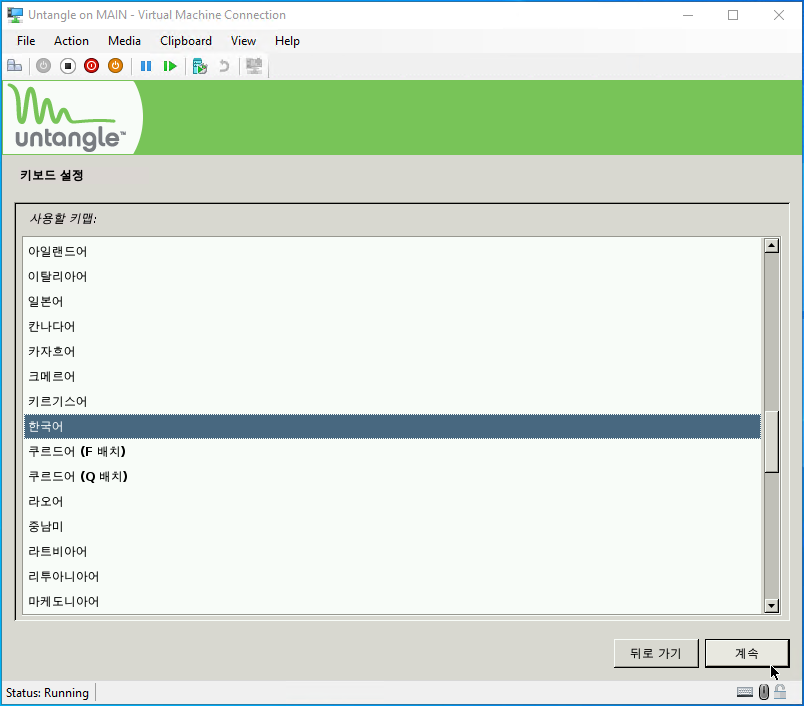Click the mouse status icon
This screenshot has width=804, height=706.
pos(764,692)
